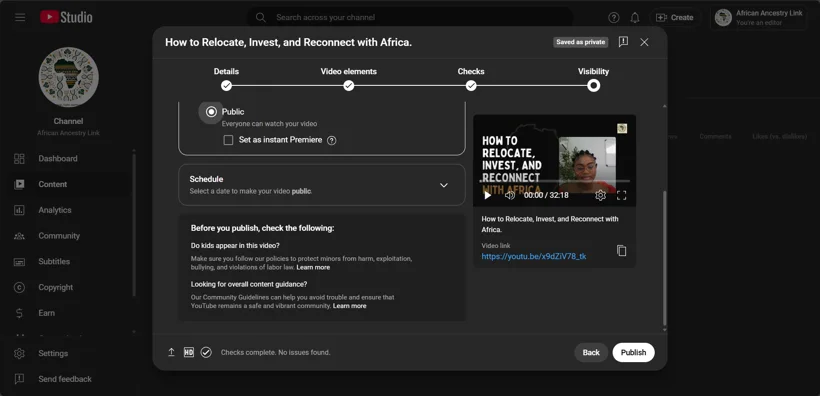The height and width of the screenshot is (396, 820).
Task: Open the hamburger navigation menu
Action: [x=20, y=17]
